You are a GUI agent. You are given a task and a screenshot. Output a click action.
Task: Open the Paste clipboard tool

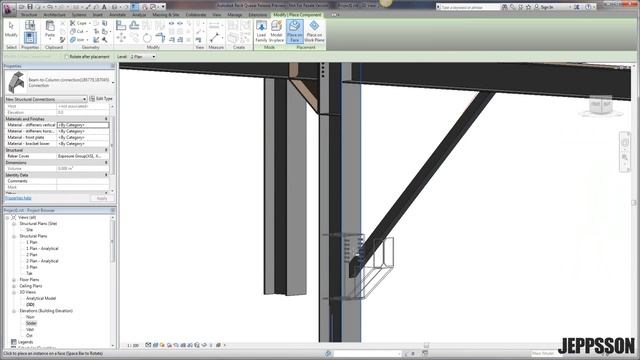(50, 30)
